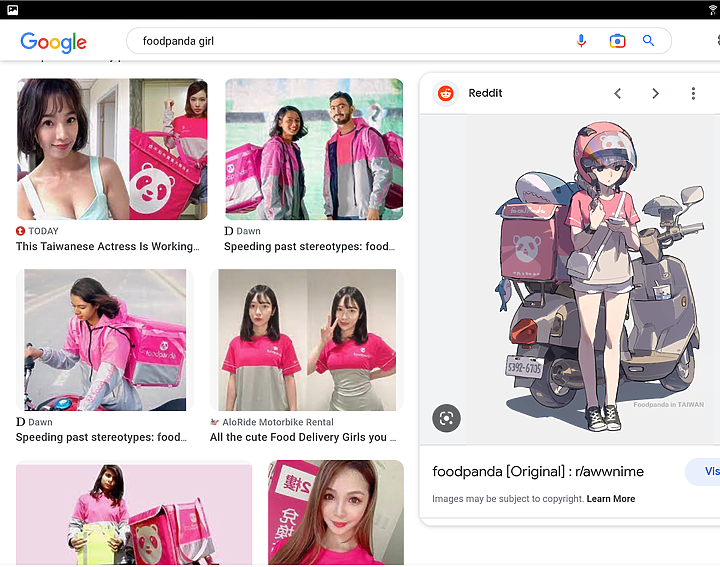Open two girls in pink shirts thumbnail
This screenshot has height=567, width=720.
click(x=307, y=340)
